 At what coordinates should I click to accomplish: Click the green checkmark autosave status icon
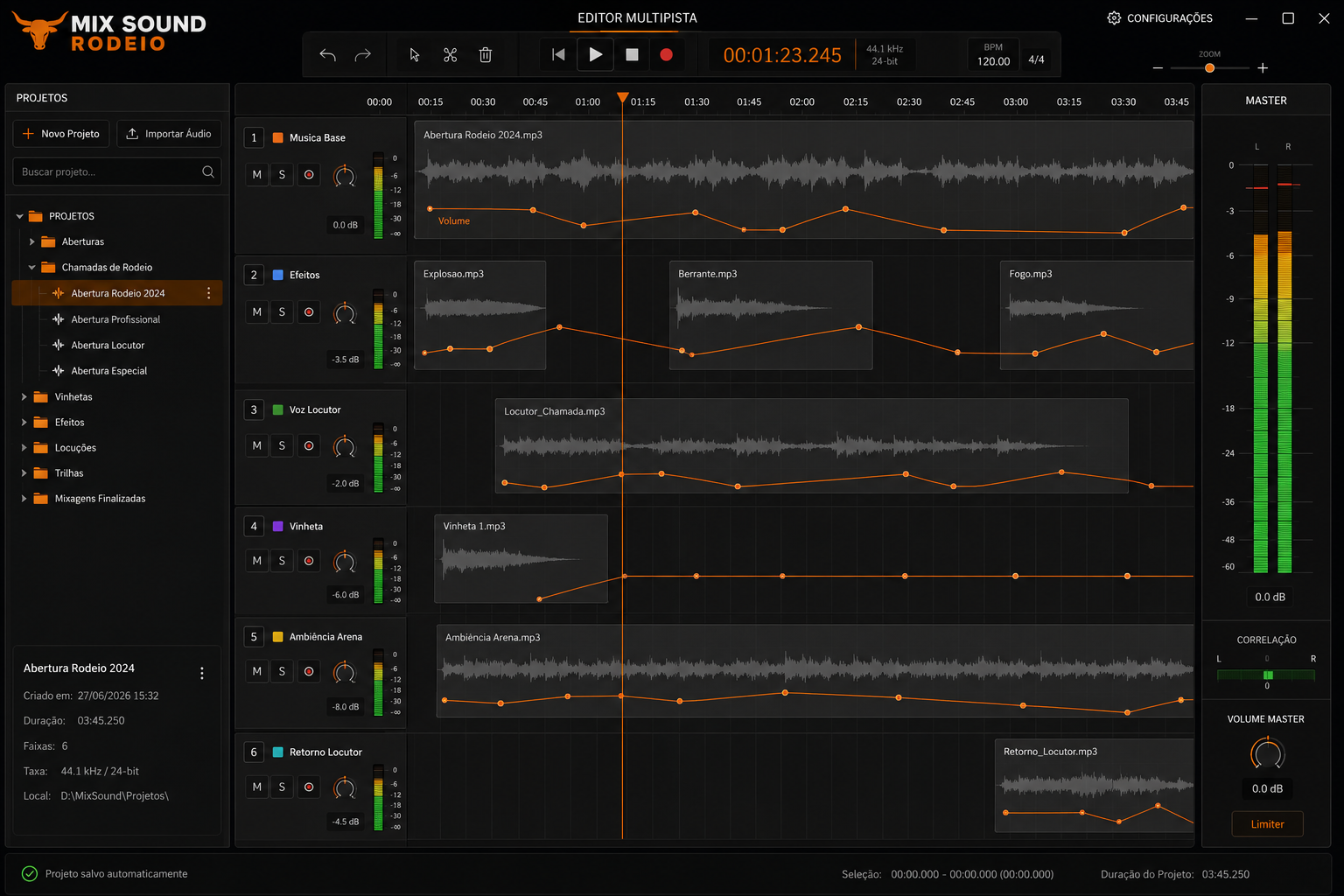coord(30,873)
